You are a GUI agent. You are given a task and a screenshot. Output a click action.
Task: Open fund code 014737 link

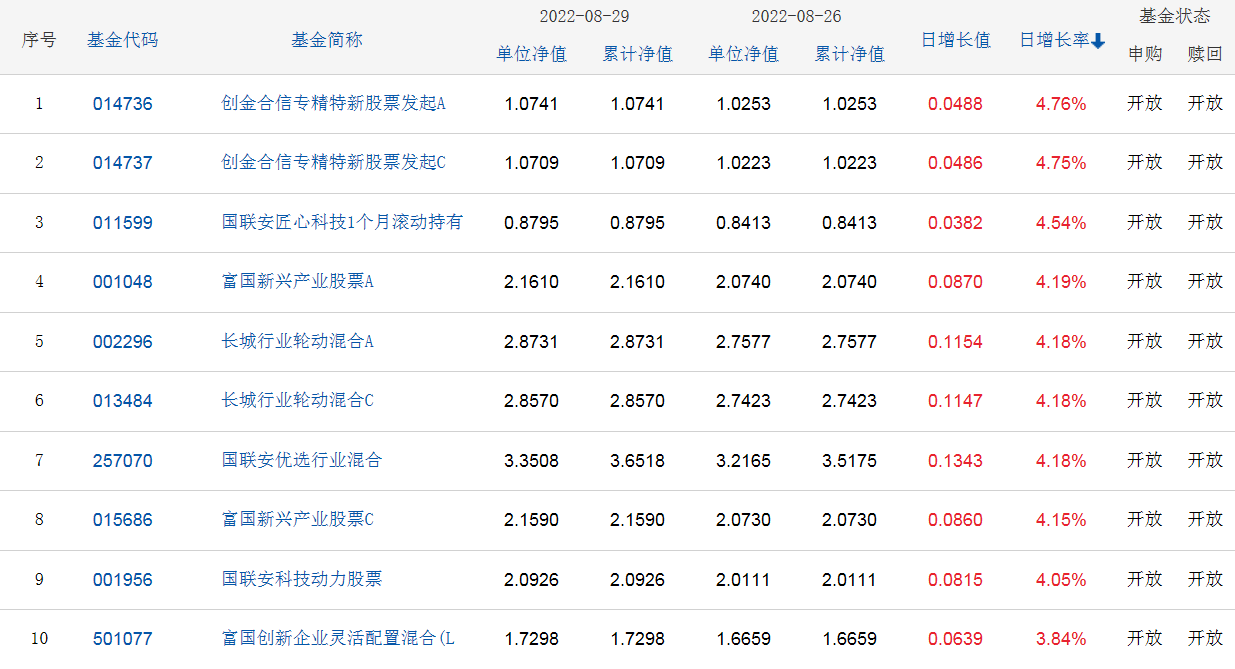tap(123, 163)
